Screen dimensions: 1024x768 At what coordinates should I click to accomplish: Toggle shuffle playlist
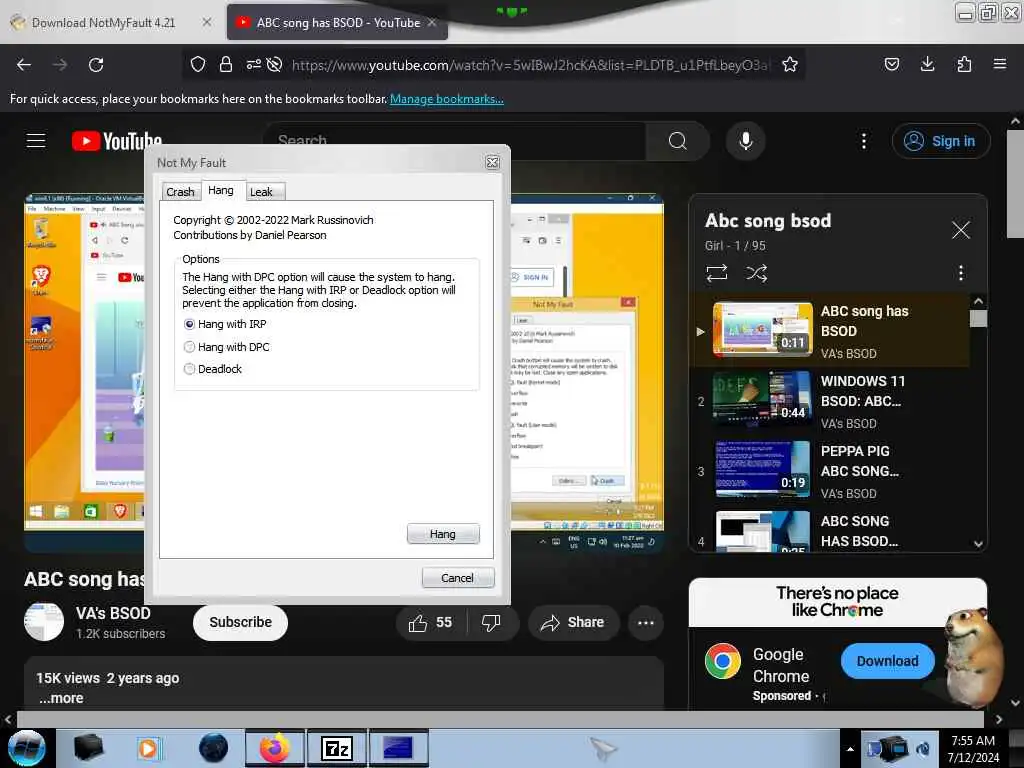pos(756,272)
